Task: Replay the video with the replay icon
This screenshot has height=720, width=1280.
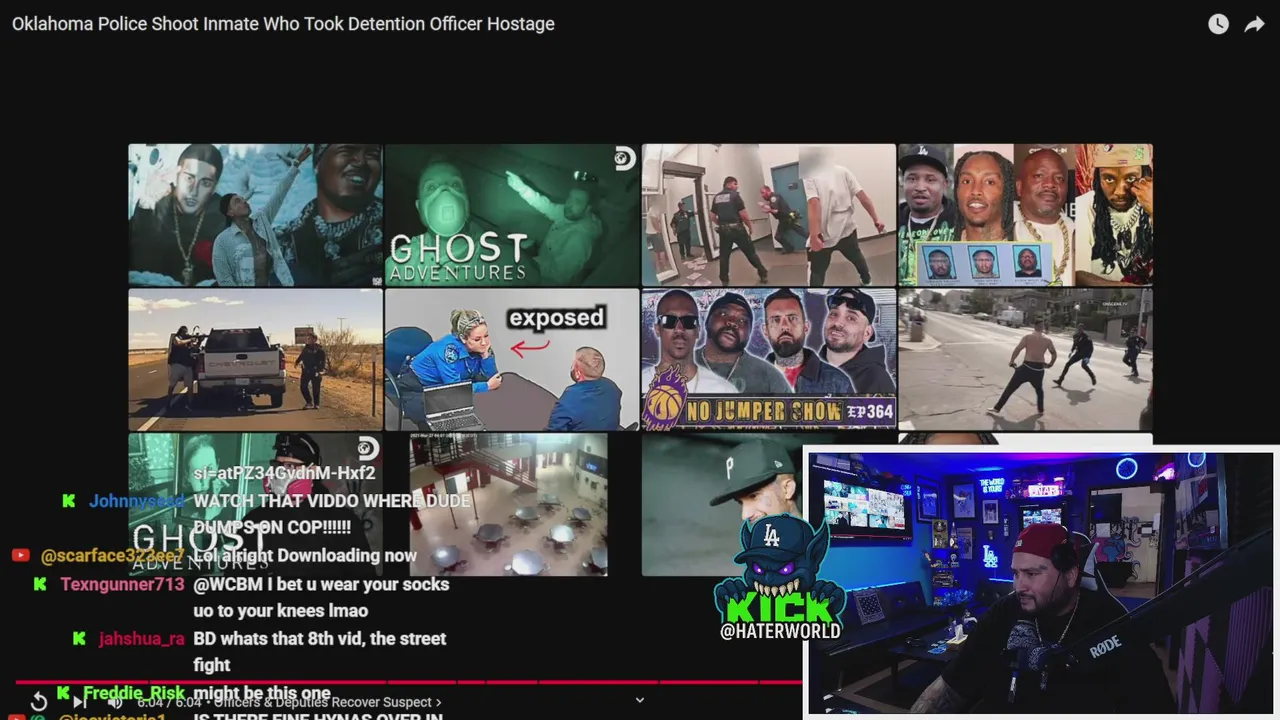Action: (x=39, y=702)
